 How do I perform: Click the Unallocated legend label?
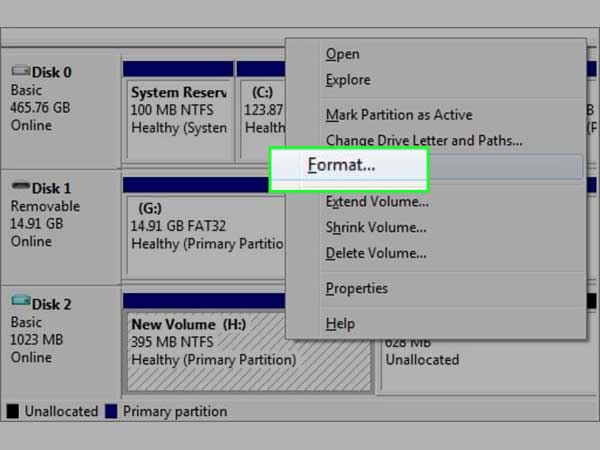point(61,411)
